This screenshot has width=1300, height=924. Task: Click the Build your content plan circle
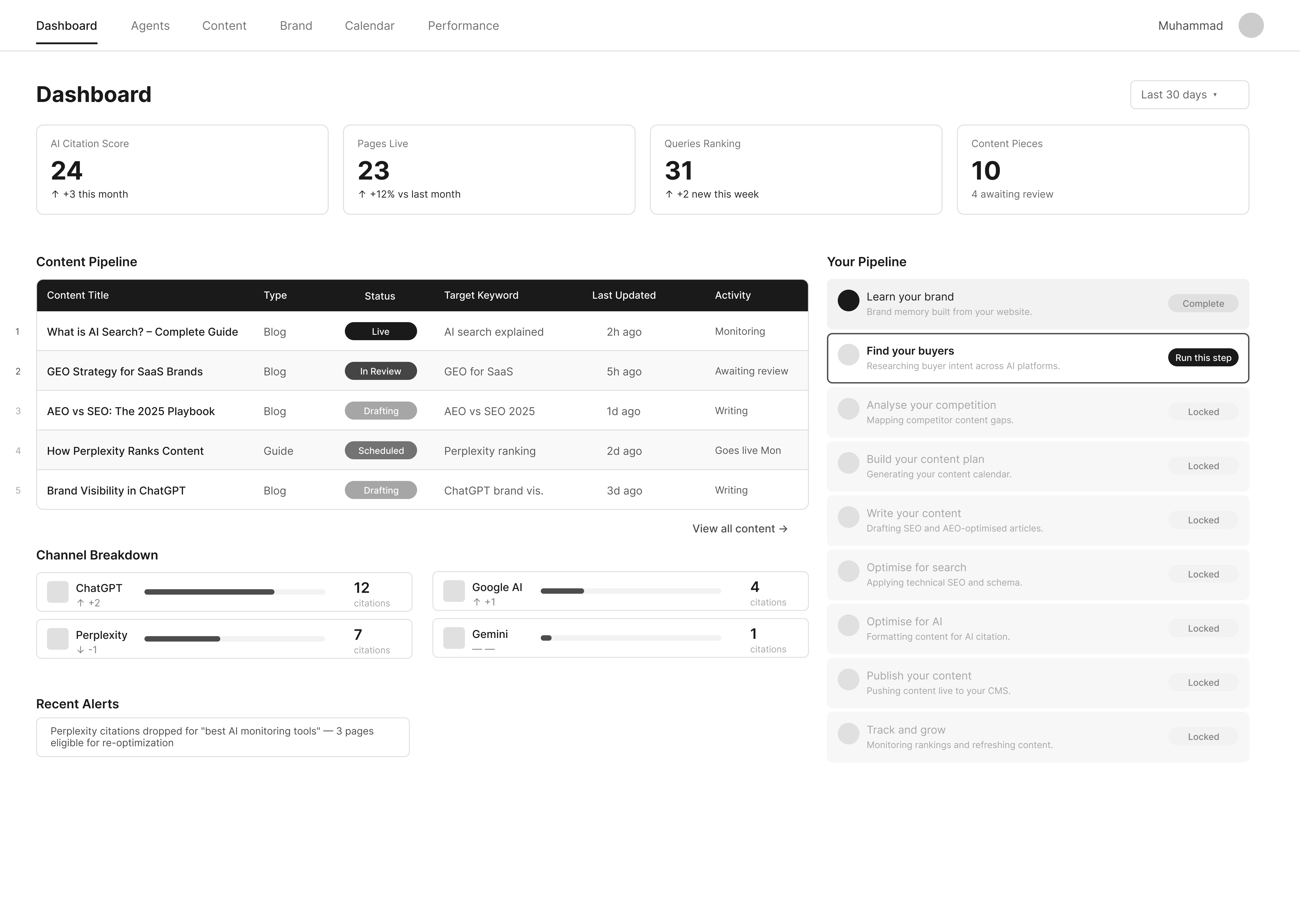click(x=848, y=463)
